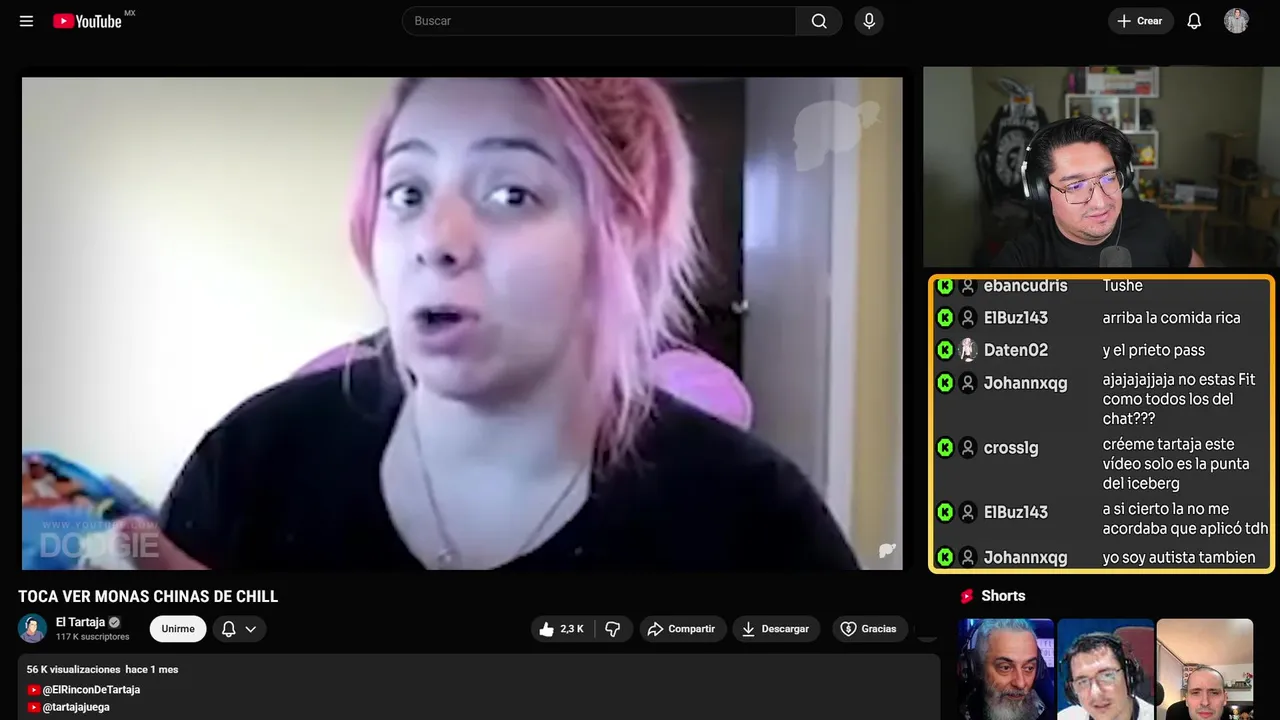The height and width of the screenshot is (720, 1280).
Task: Click the magnifier search button
Action: pyautogui.click(x=819, y=21)
